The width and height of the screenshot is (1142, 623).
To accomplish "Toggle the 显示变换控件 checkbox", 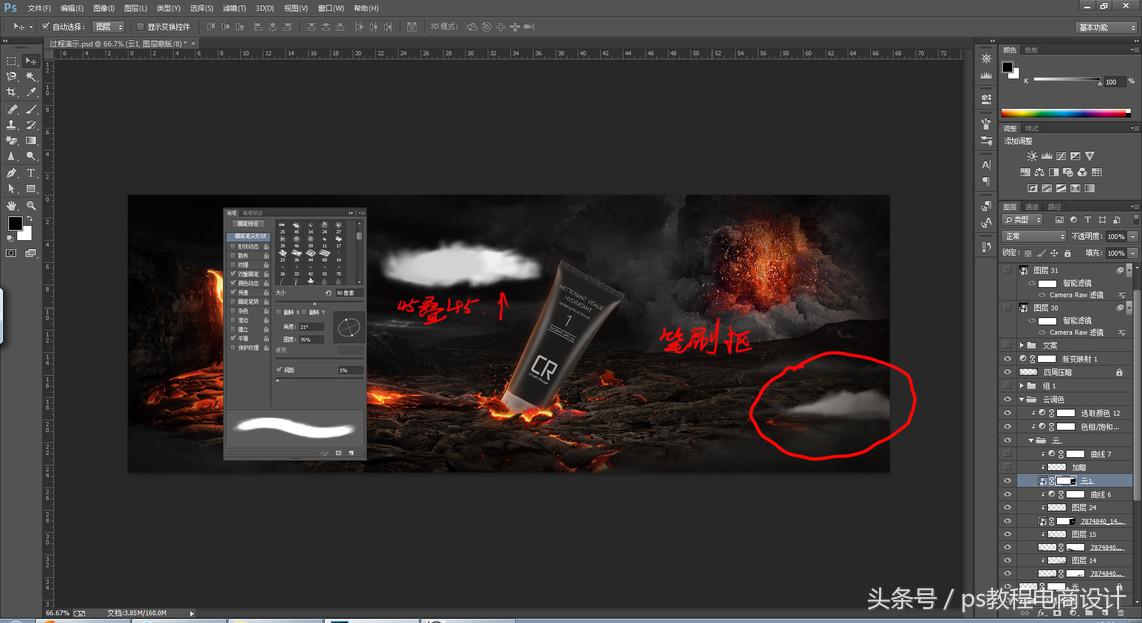I will [x=141, y=27].
